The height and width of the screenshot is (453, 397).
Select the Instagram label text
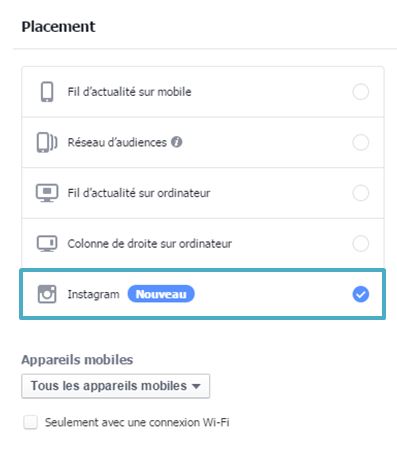tap(93, 294)
